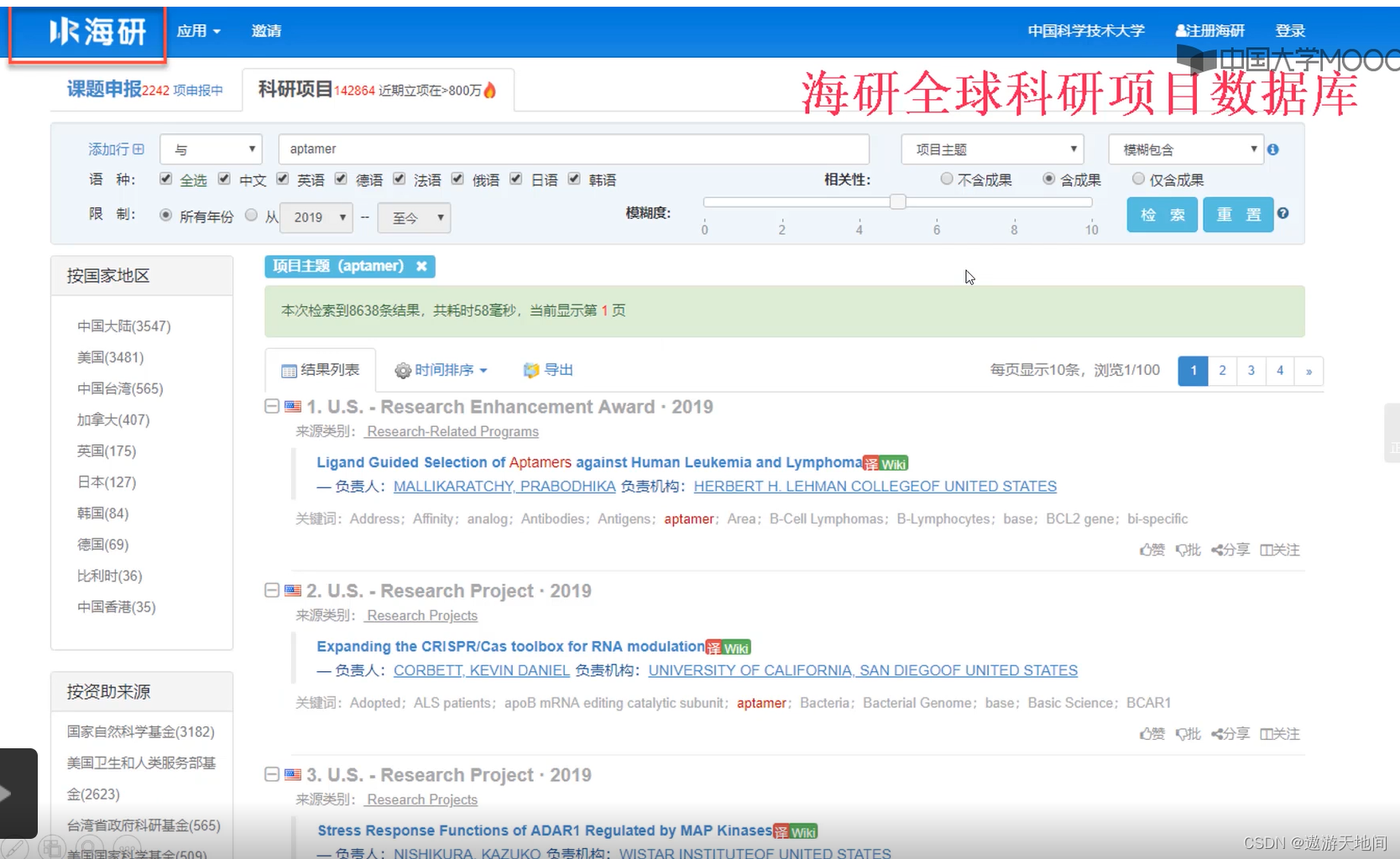Open the 2019 start year dropdown

click(x=316, y=217)
